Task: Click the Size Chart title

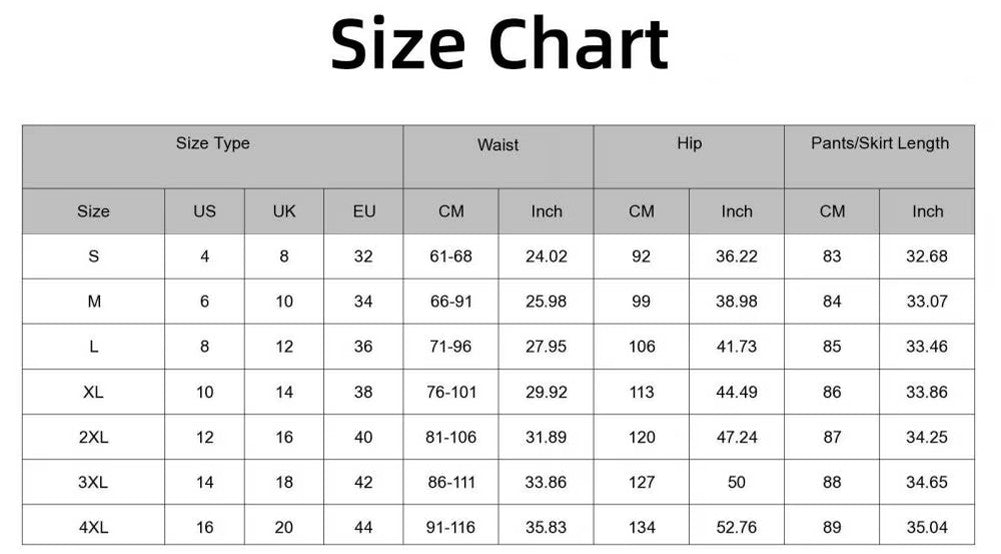Action: (499, 45)
